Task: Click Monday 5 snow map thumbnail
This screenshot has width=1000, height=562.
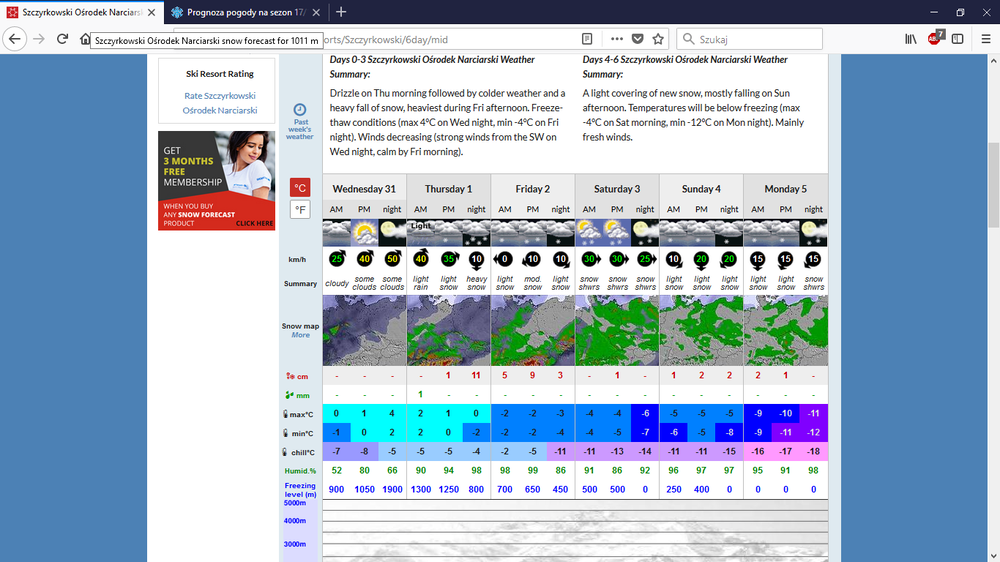Action: click(786, 330)
